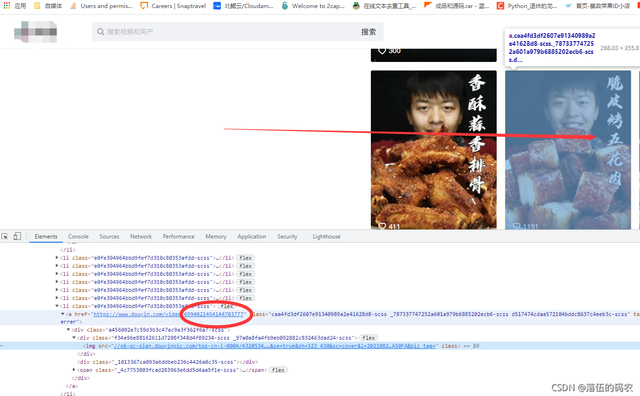
Task: Click the 搜索 search button
Action: point(368,31)
